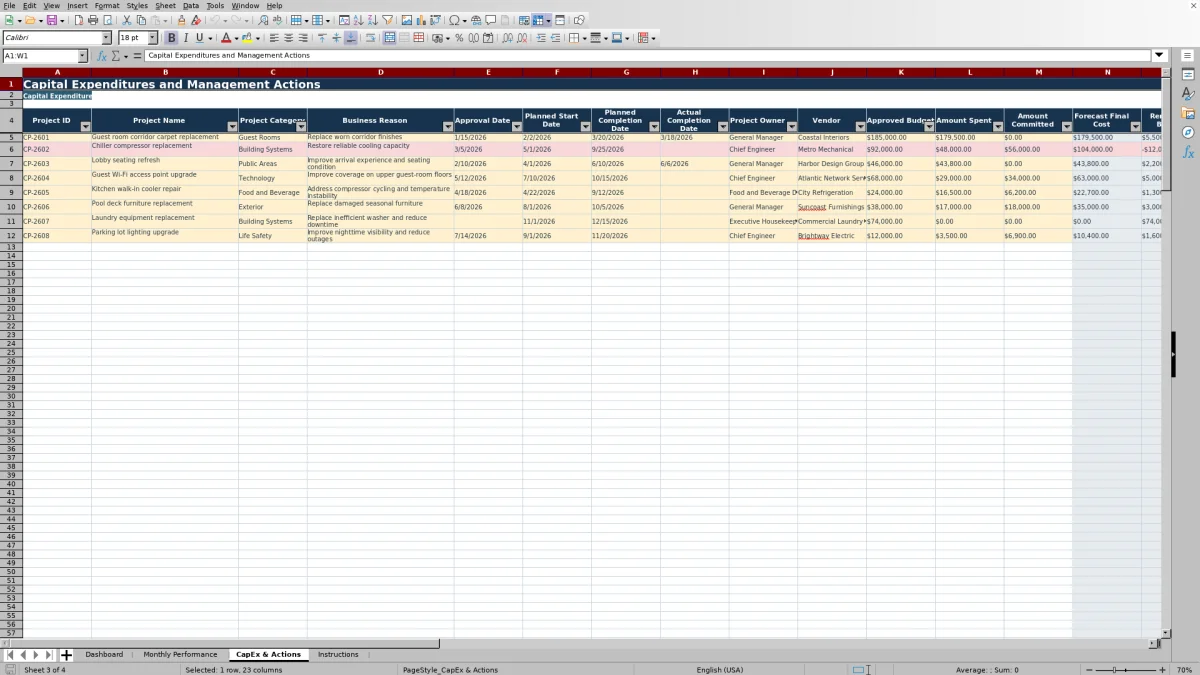Click zoom in plus on status bar
1200x675 pixels.
(x=1162, y=669)
